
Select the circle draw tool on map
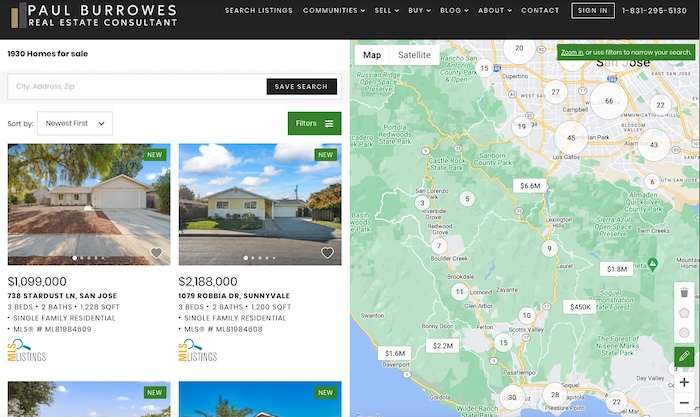[684, 333]
